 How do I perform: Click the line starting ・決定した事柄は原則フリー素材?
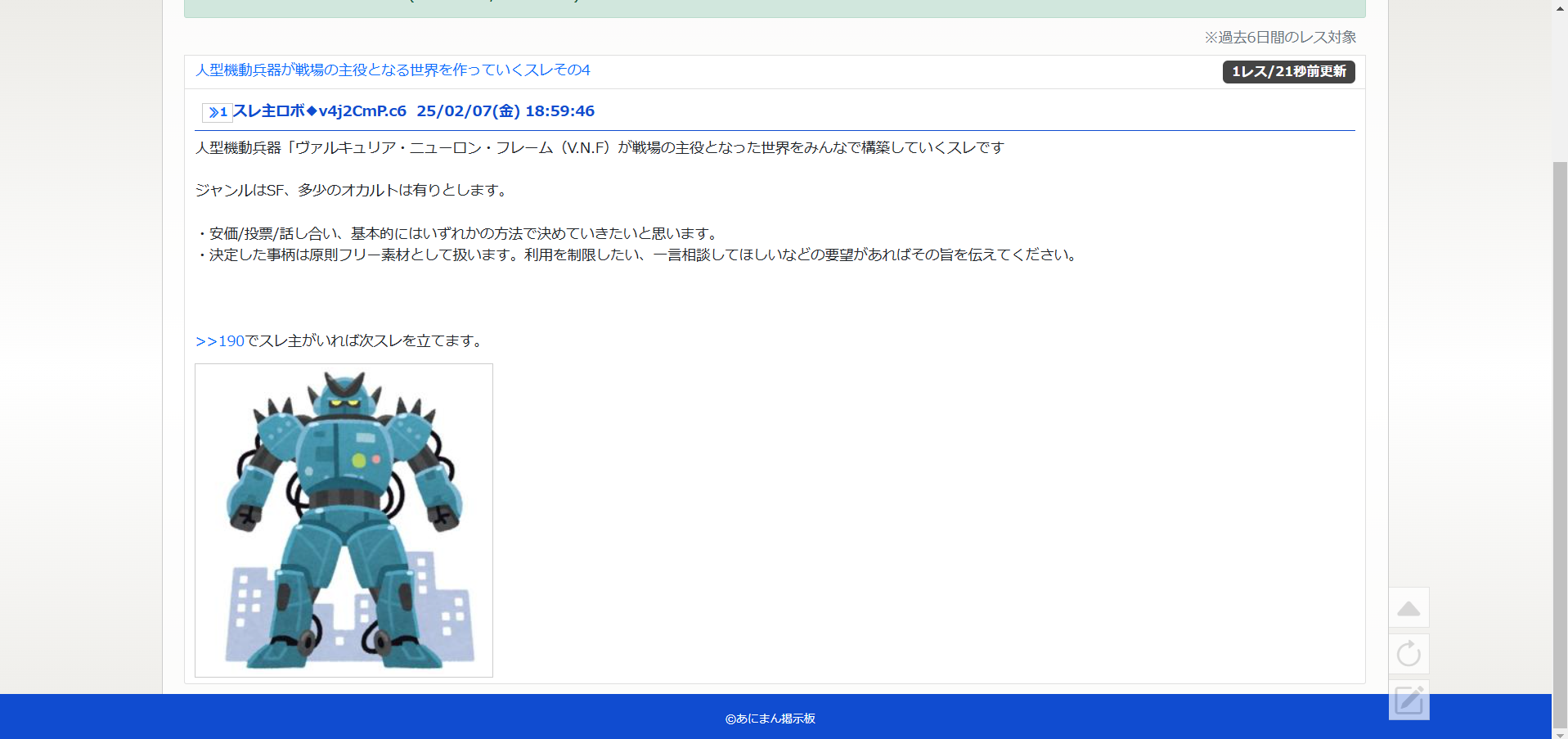pyautogui.click(x=638, y=255)
